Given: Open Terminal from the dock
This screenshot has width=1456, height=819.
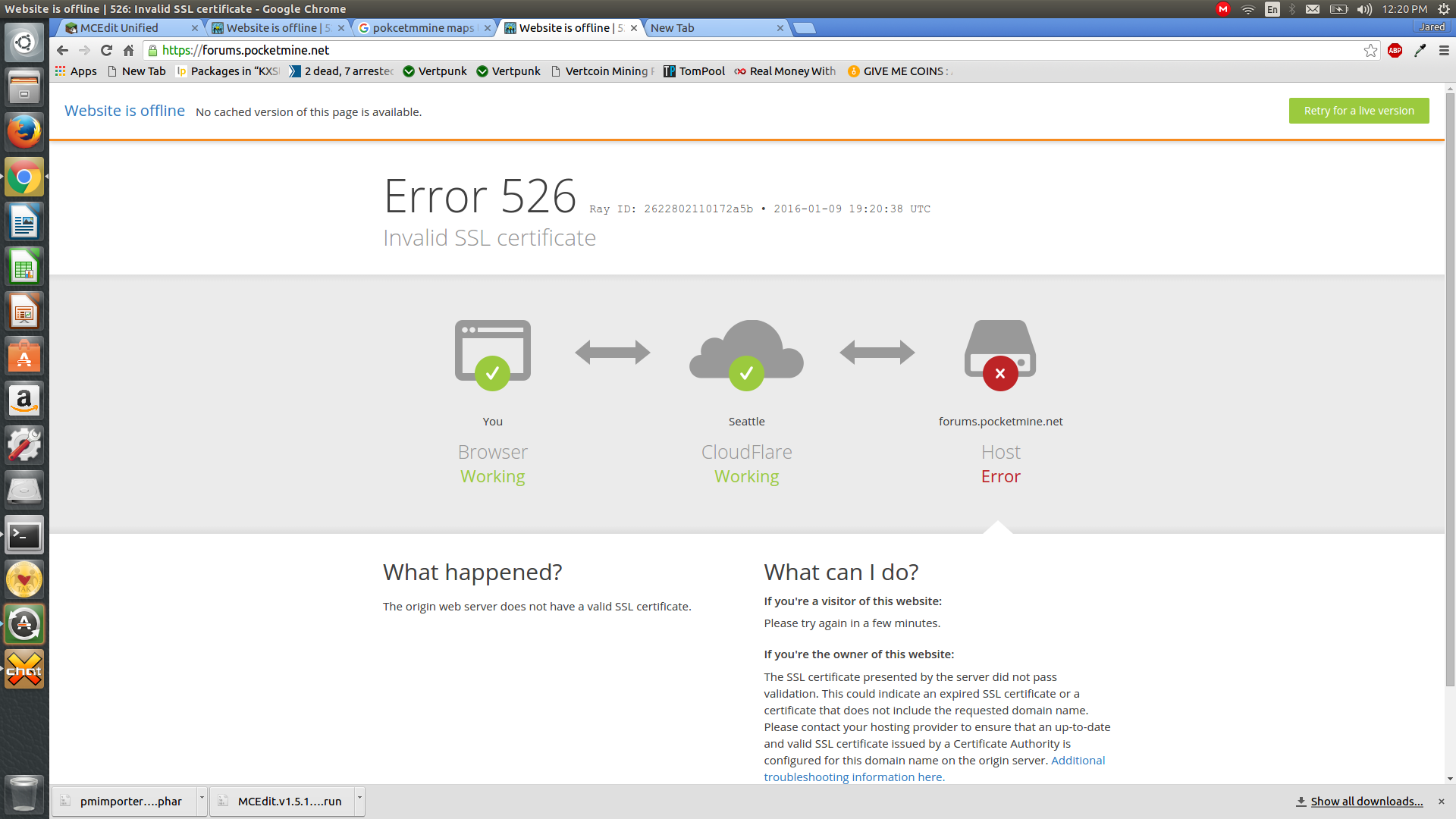Looking at the screenshot, I should point(24,535).
